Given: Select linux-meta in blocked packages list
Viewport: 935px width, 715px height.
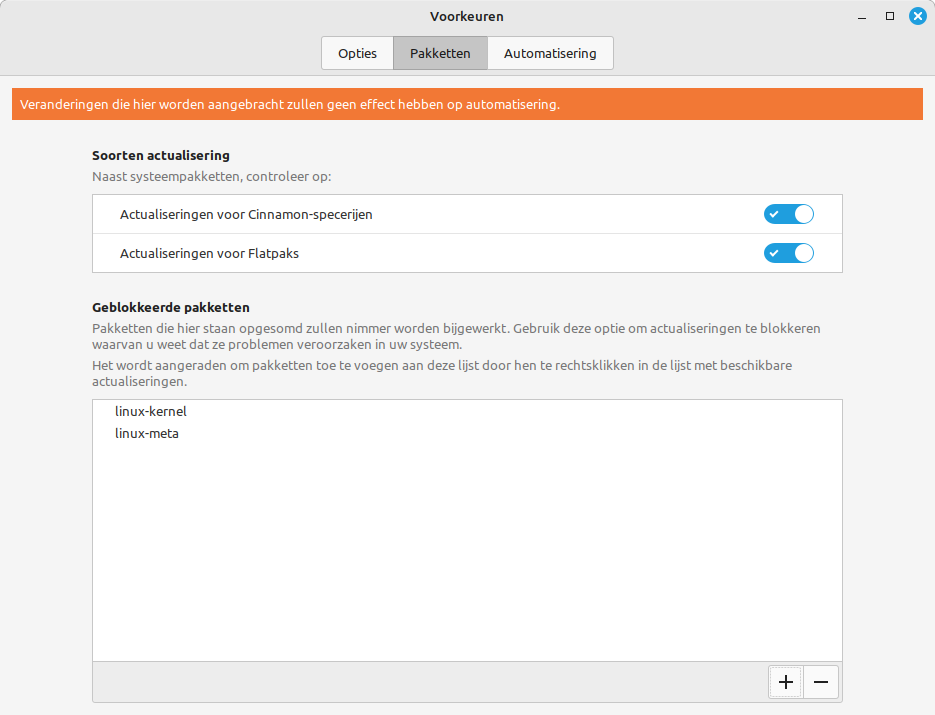Looking at the screenshot, I should (x=147, y=434).
